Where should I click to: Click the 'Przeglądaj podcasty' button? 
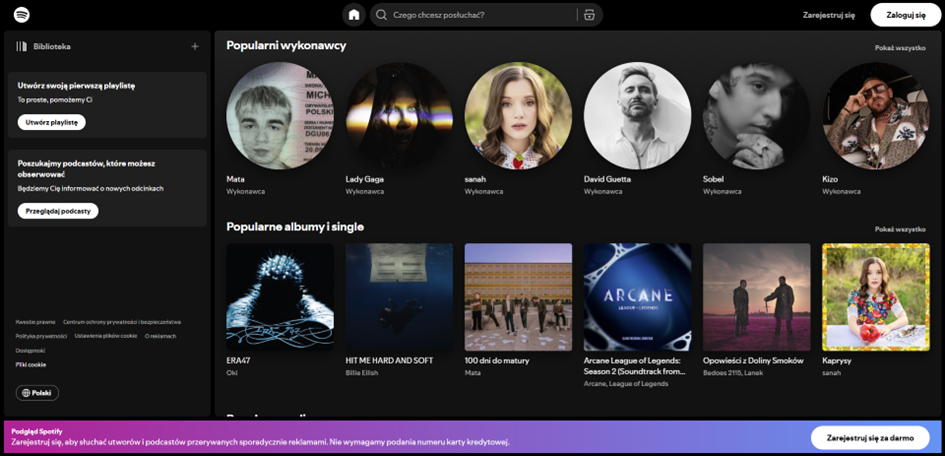point(58,211)
